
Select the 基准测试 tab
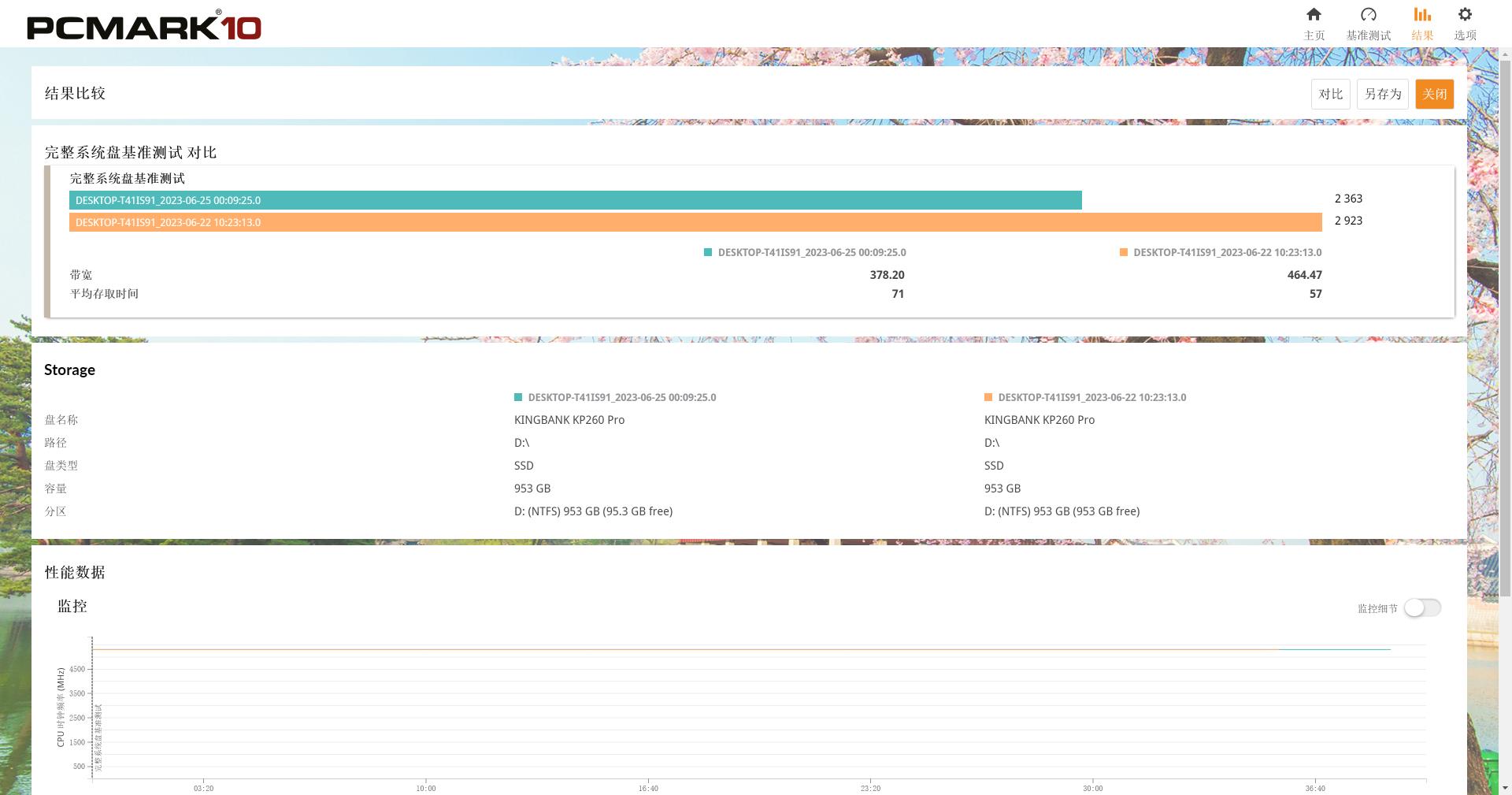coord(1369,35)
